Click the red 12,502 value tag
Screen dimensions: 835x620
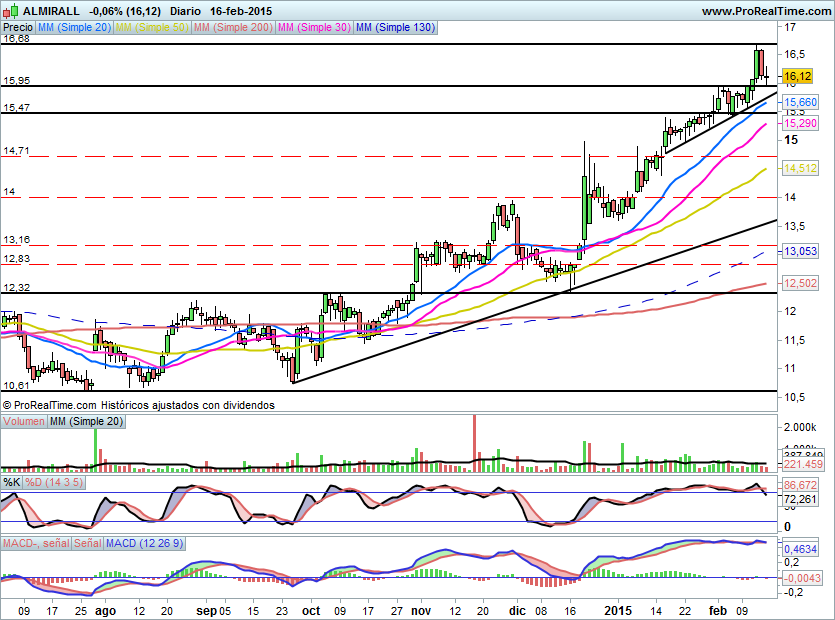(800, 284)
